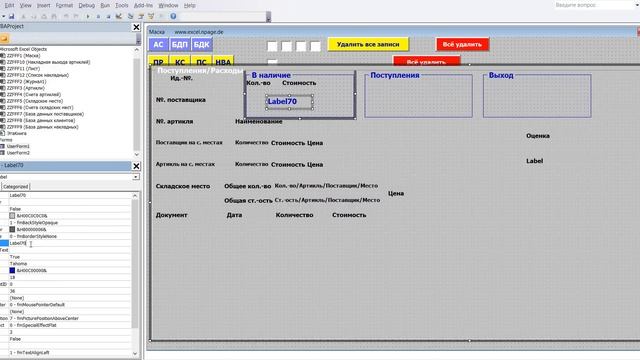
Task: Click the yellow ПС button
Action: (201, 61)
